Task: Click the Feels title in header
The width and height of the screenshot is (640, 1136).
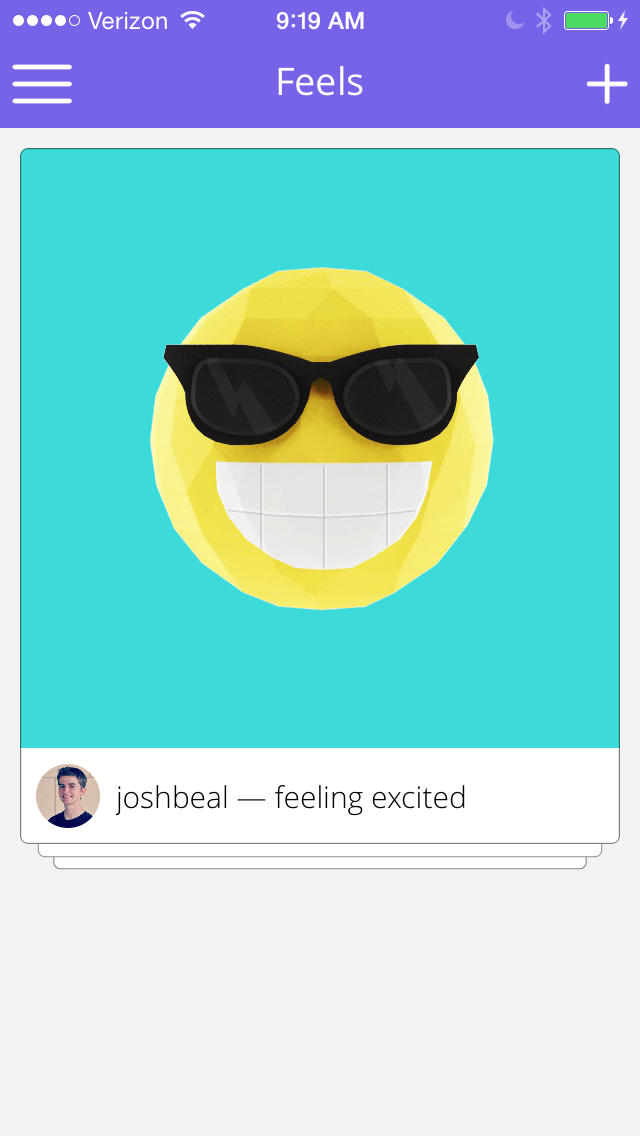Action: click(x=320, y=82)
